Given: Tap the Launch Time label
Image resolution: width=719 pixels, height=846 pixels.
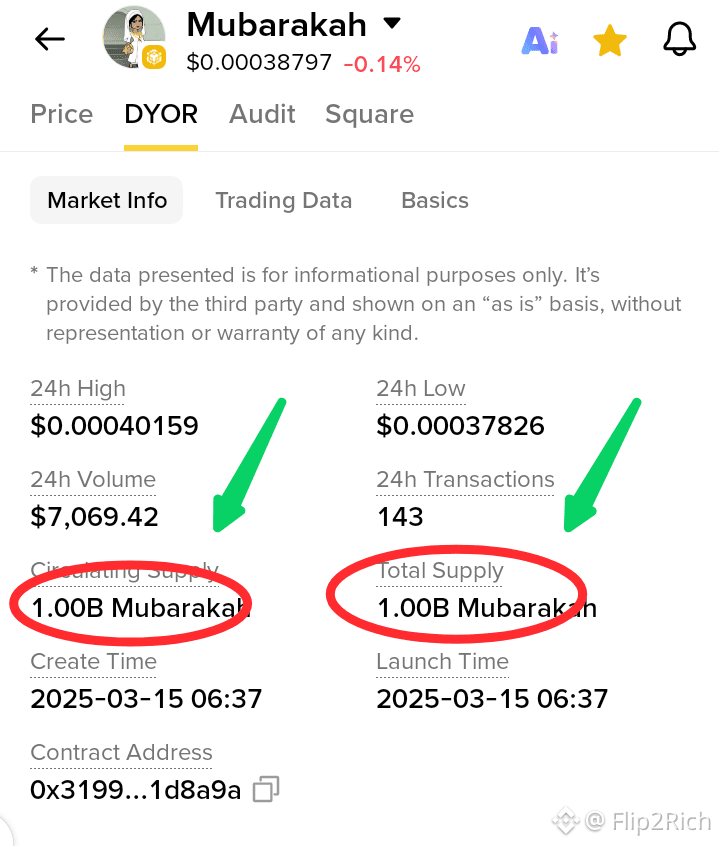Looking at the screenshot, I should point(442,661).
